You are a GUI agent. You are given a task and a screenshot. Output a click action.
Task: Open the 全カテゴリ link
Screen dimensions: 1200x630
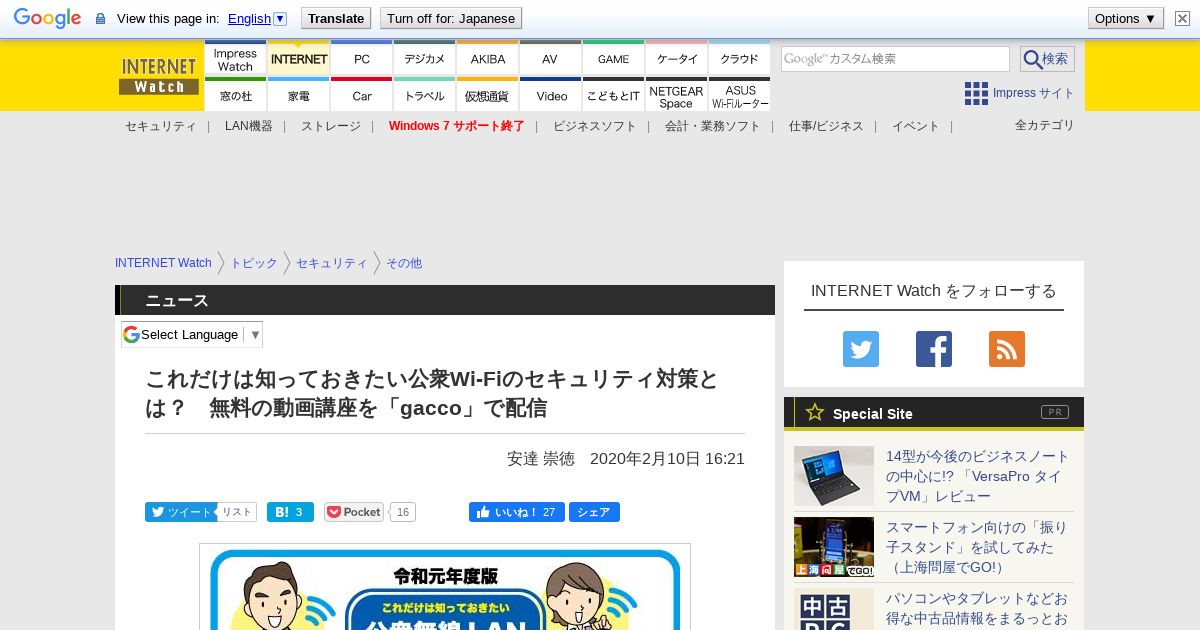click(x=1045, y=125)
